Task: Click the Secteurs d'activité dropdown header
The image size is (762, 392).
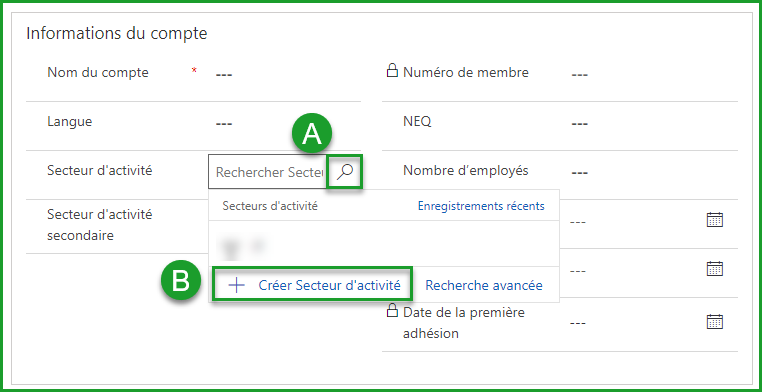Action: point(270,206)
